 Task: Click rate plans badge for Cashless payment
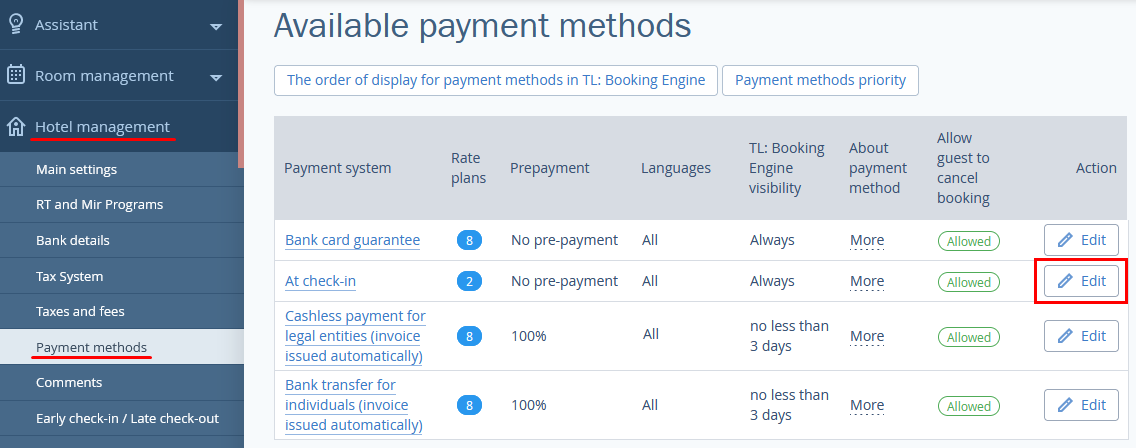pos(469,336)
